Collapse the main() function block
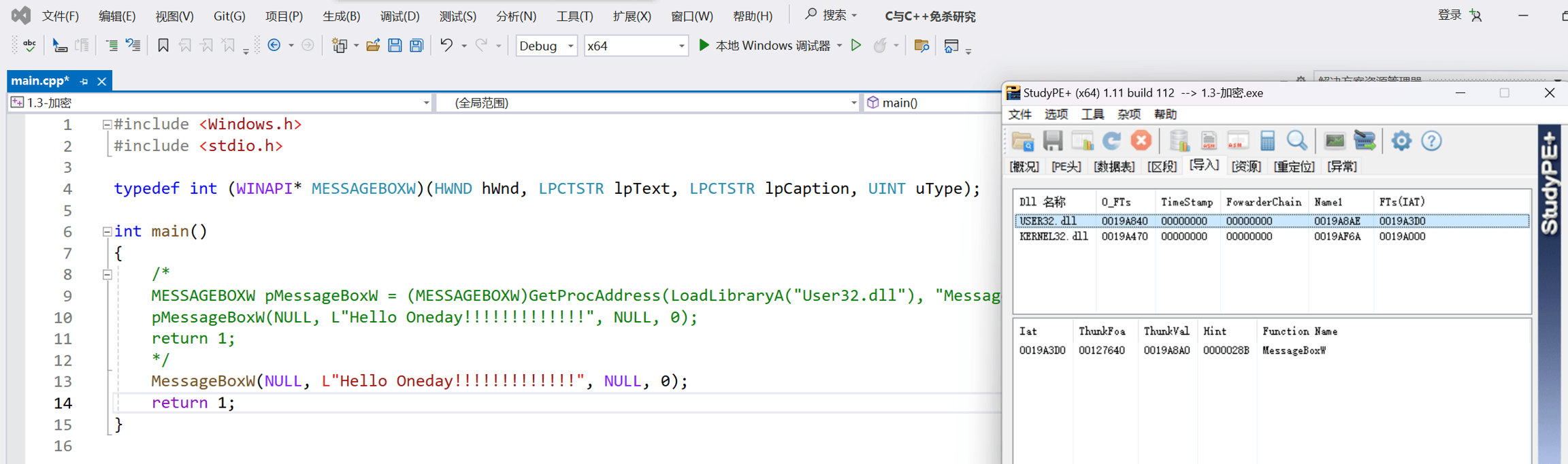This screenshot has width=1568, height=464. pyautogui.click(x=107, y=232)
